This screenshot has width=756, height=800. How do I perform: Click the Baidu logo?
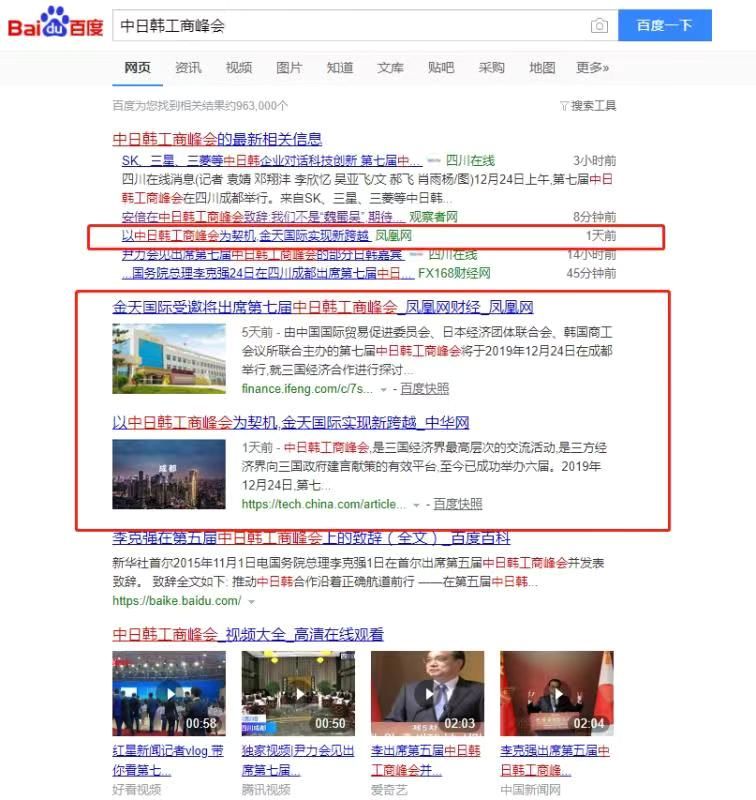pyautogui.click(x=55, y=23)
